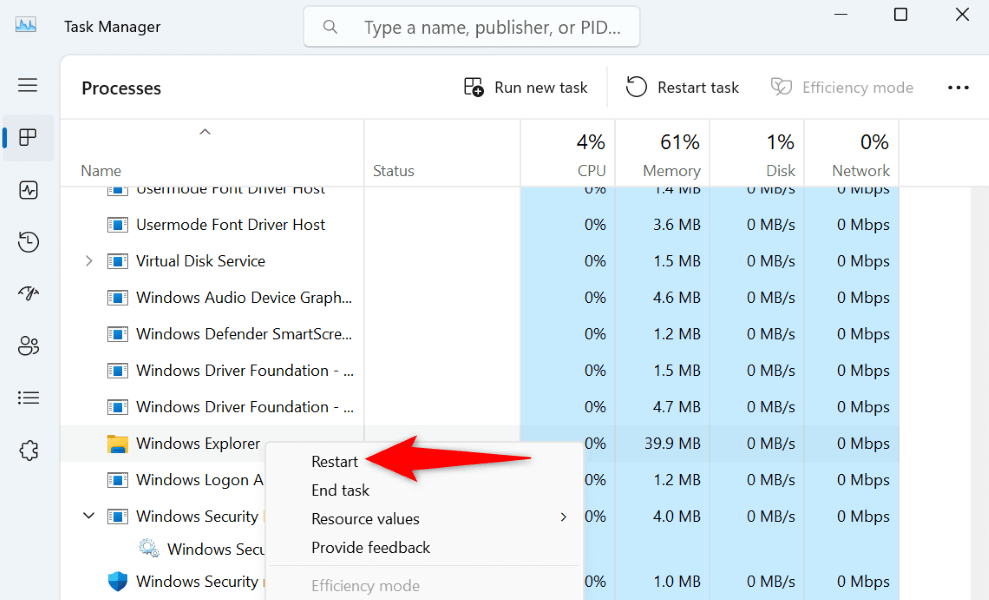Screen dimensions: 989x600
Task: Open the Services page in sidebar
Action: click(28, 450)
